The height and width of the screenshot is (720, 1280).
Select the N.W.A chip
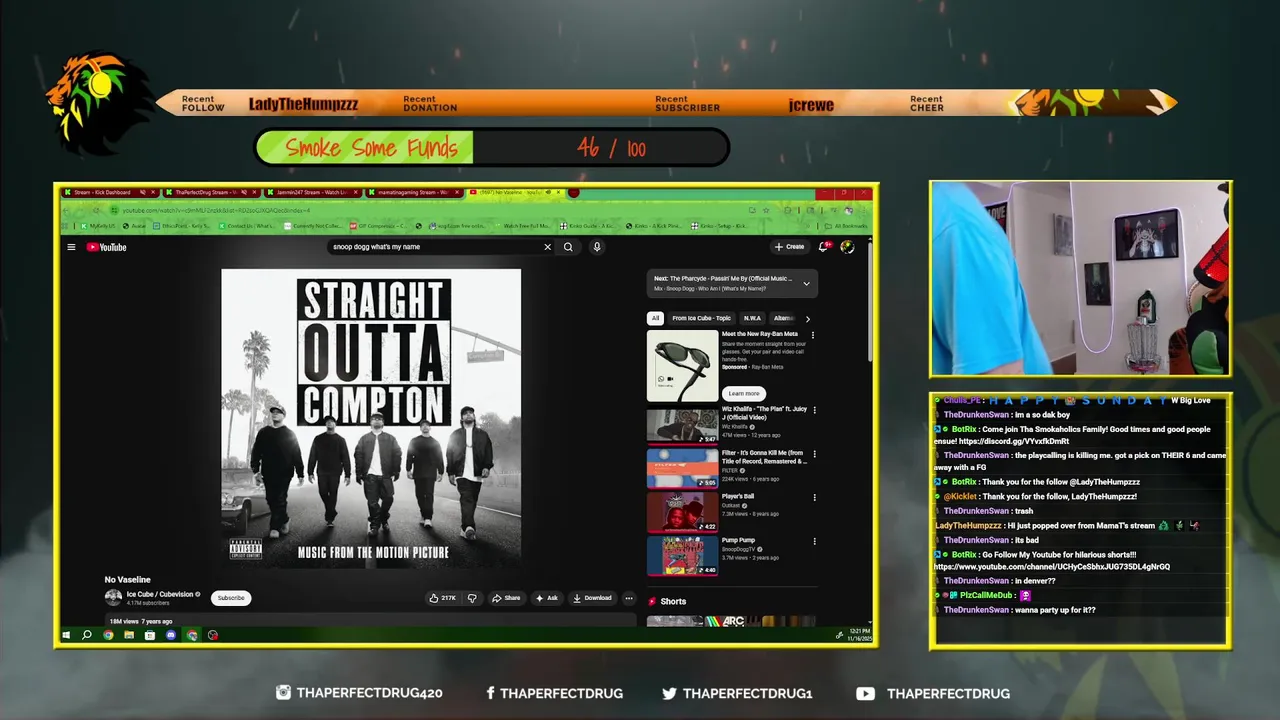(752, 318)
